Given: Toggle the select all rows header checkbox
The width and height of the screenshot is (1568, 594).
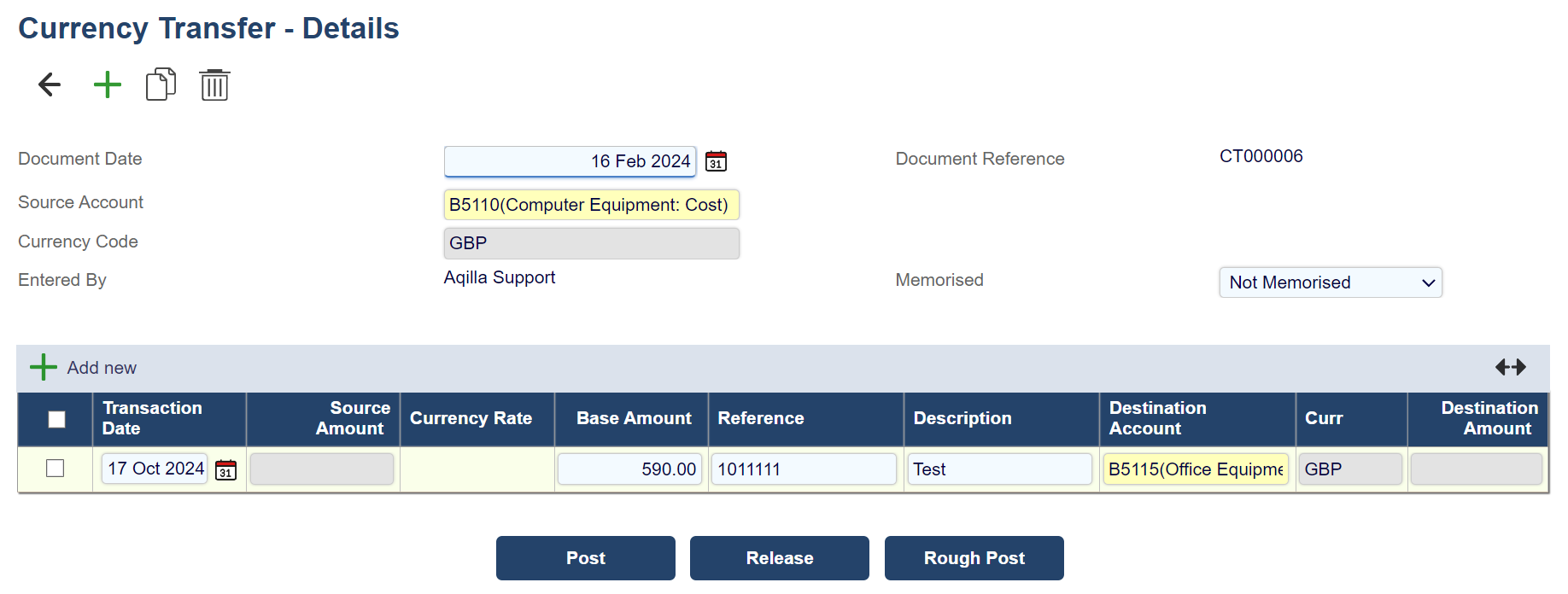Looking at the screenshot, I should tap(56, 419).
